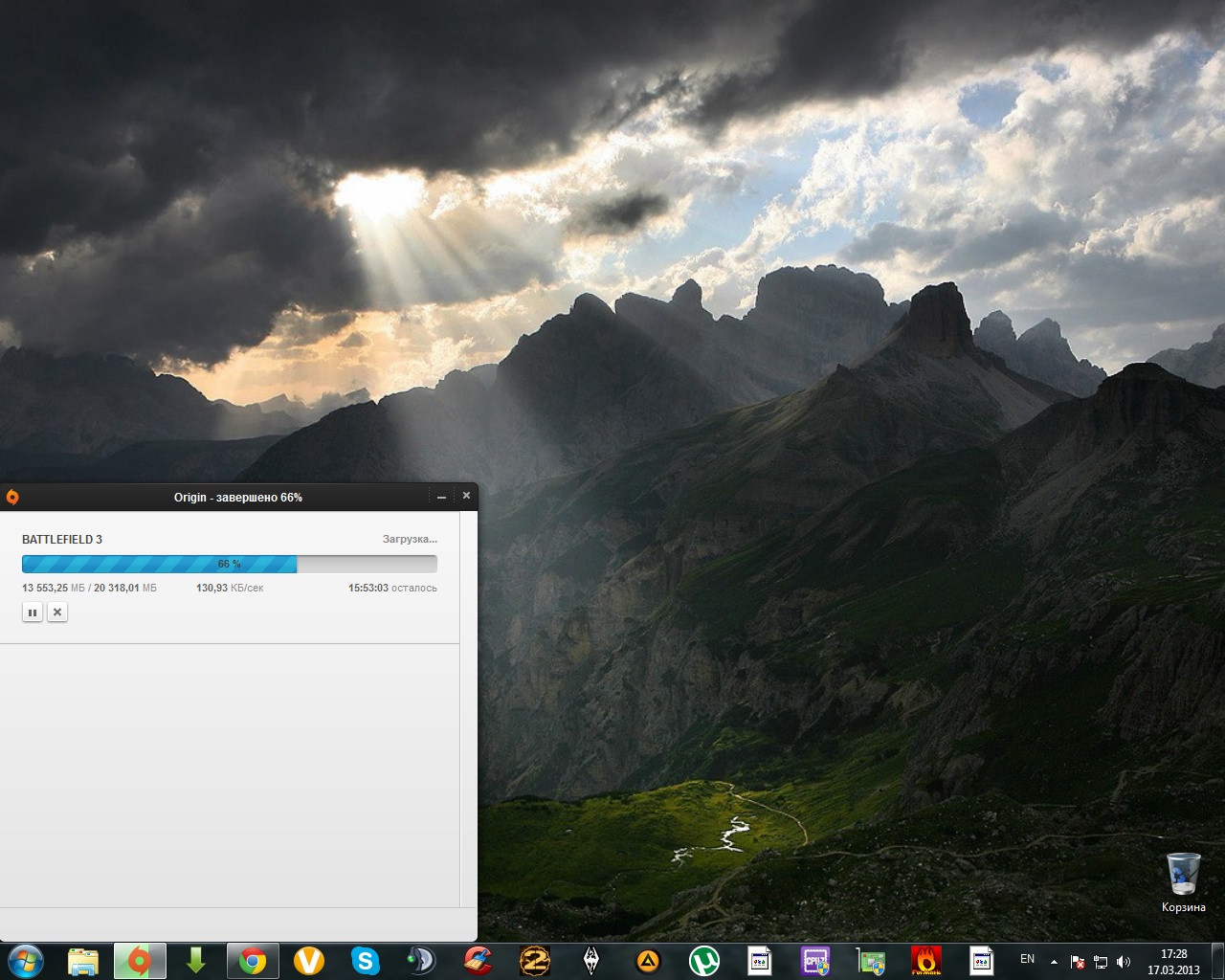
Task: Open the volume control in tray
Action: click(1124, 962)
